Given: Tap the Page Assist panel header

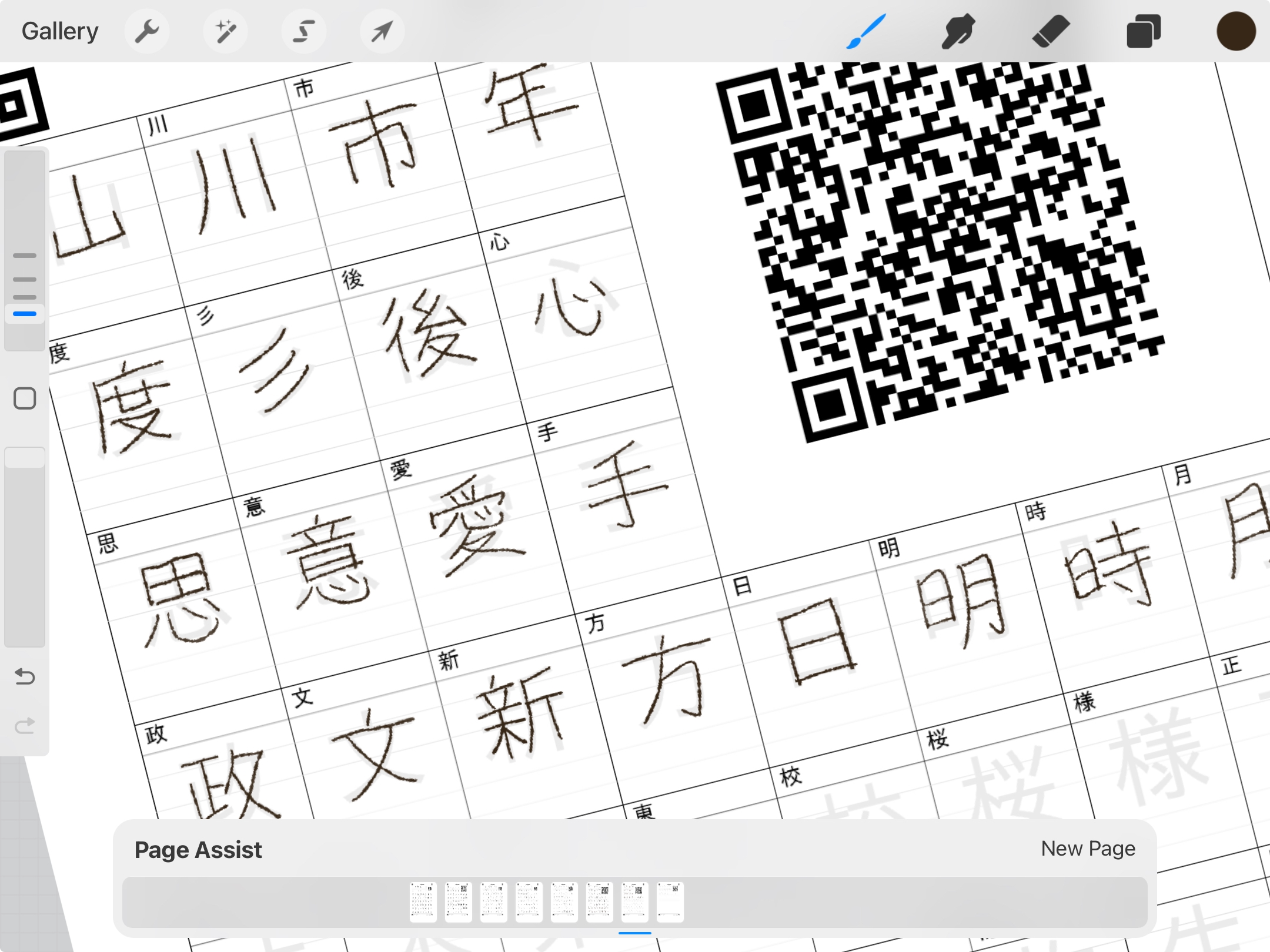Looking at the screenshot, I should (198, 850).
